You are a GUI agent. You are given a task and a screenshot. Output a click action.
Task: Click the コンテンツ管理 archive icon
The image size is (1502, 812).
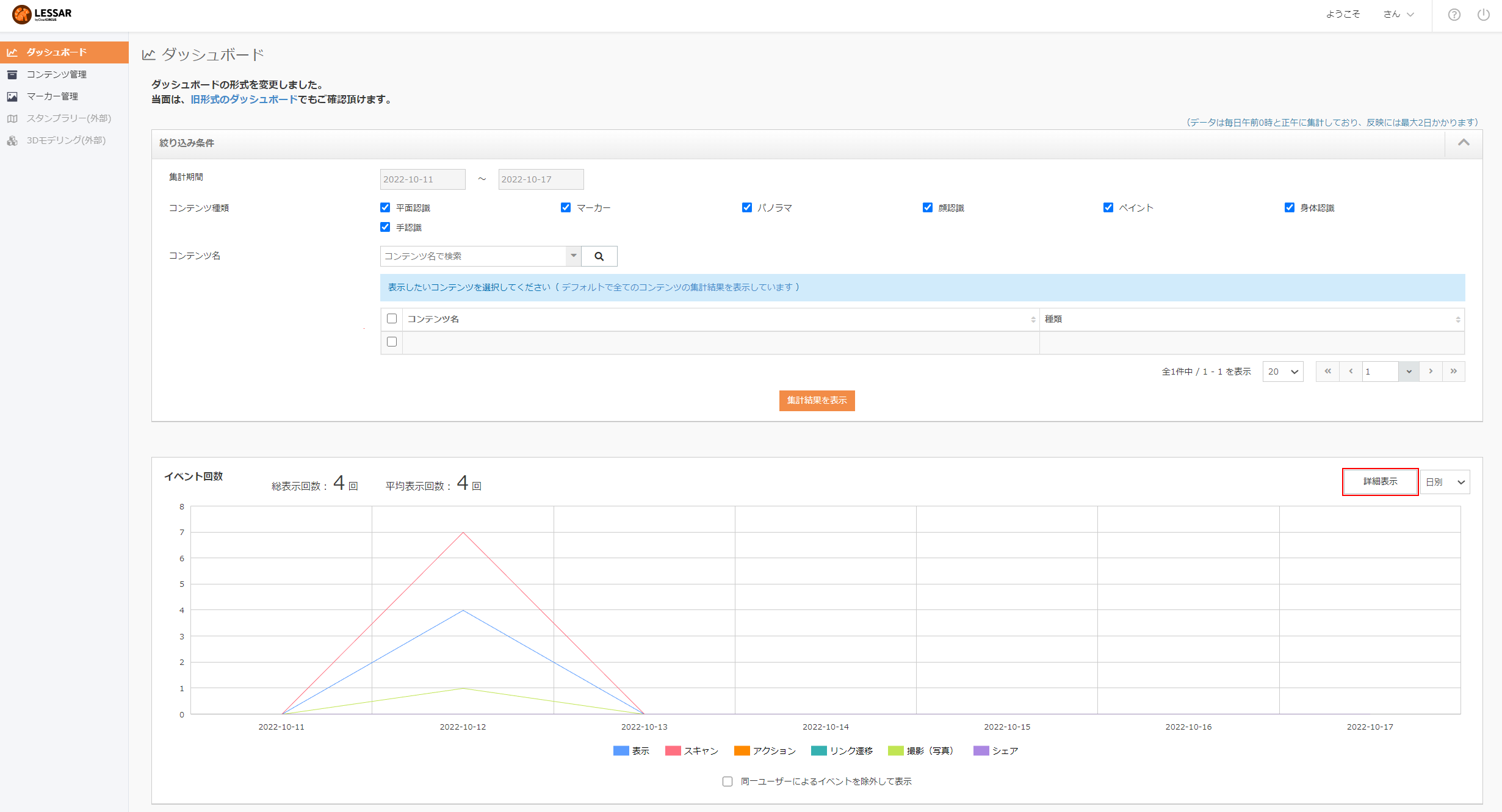click(x=12, y=74)
